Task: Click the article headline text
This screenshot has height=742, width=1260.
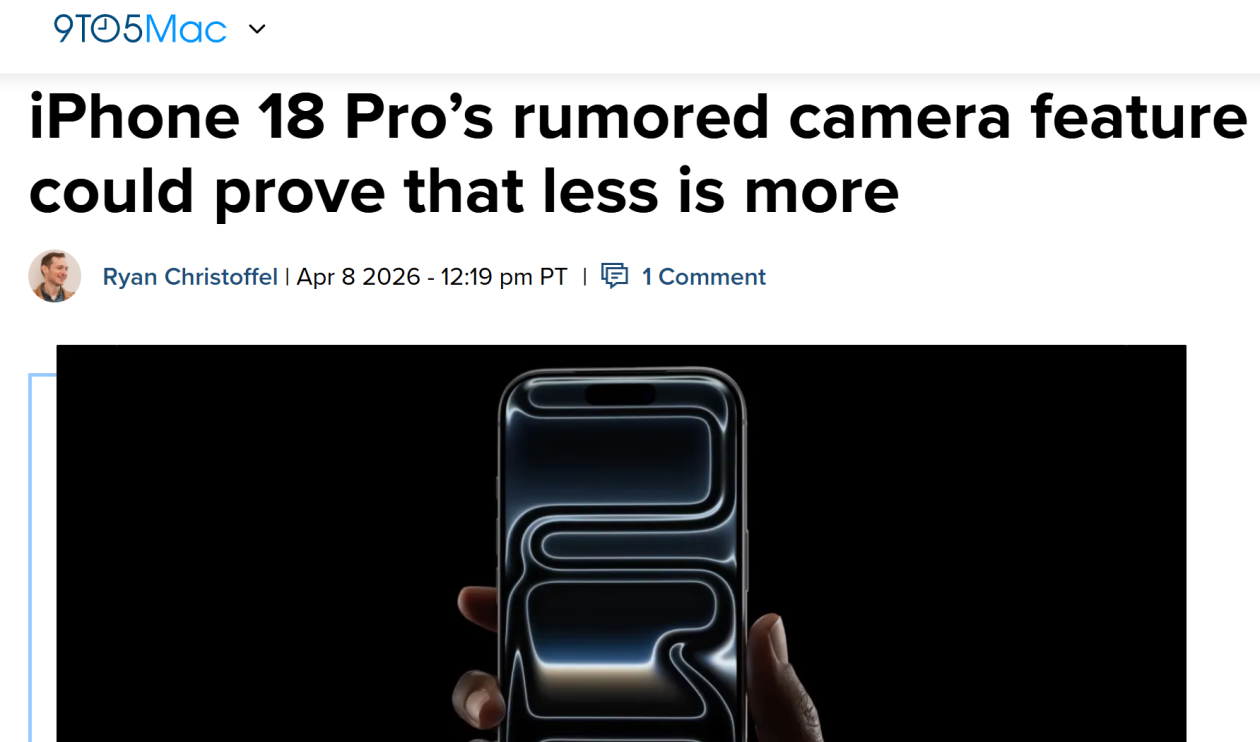Action: tap(638, 153)
